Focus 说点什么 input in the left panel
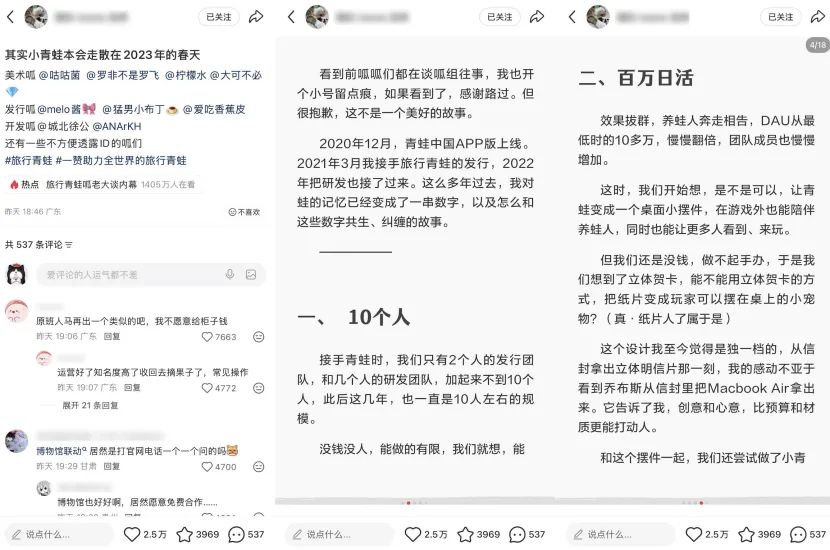The width and height of the screenshot is (830, 550). pos(59,535)
